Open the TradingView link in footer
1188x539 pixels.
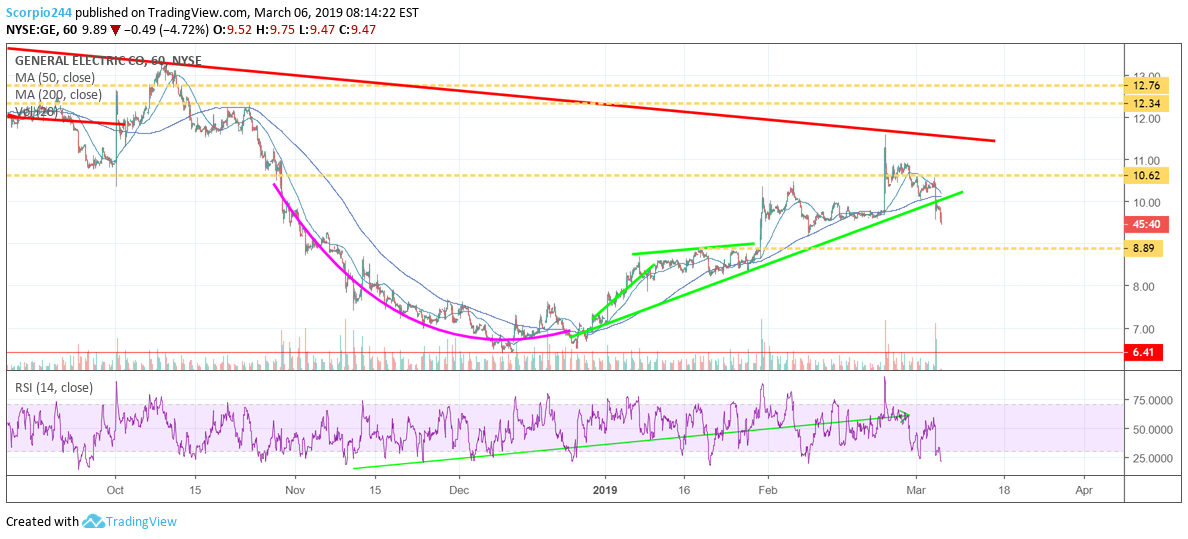tap(141, 522)
